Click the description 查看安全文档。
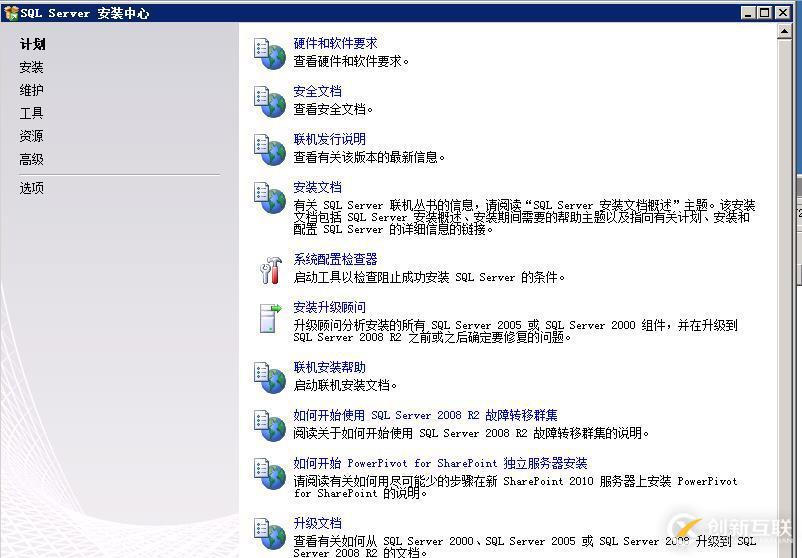 [x=333, y=109]
